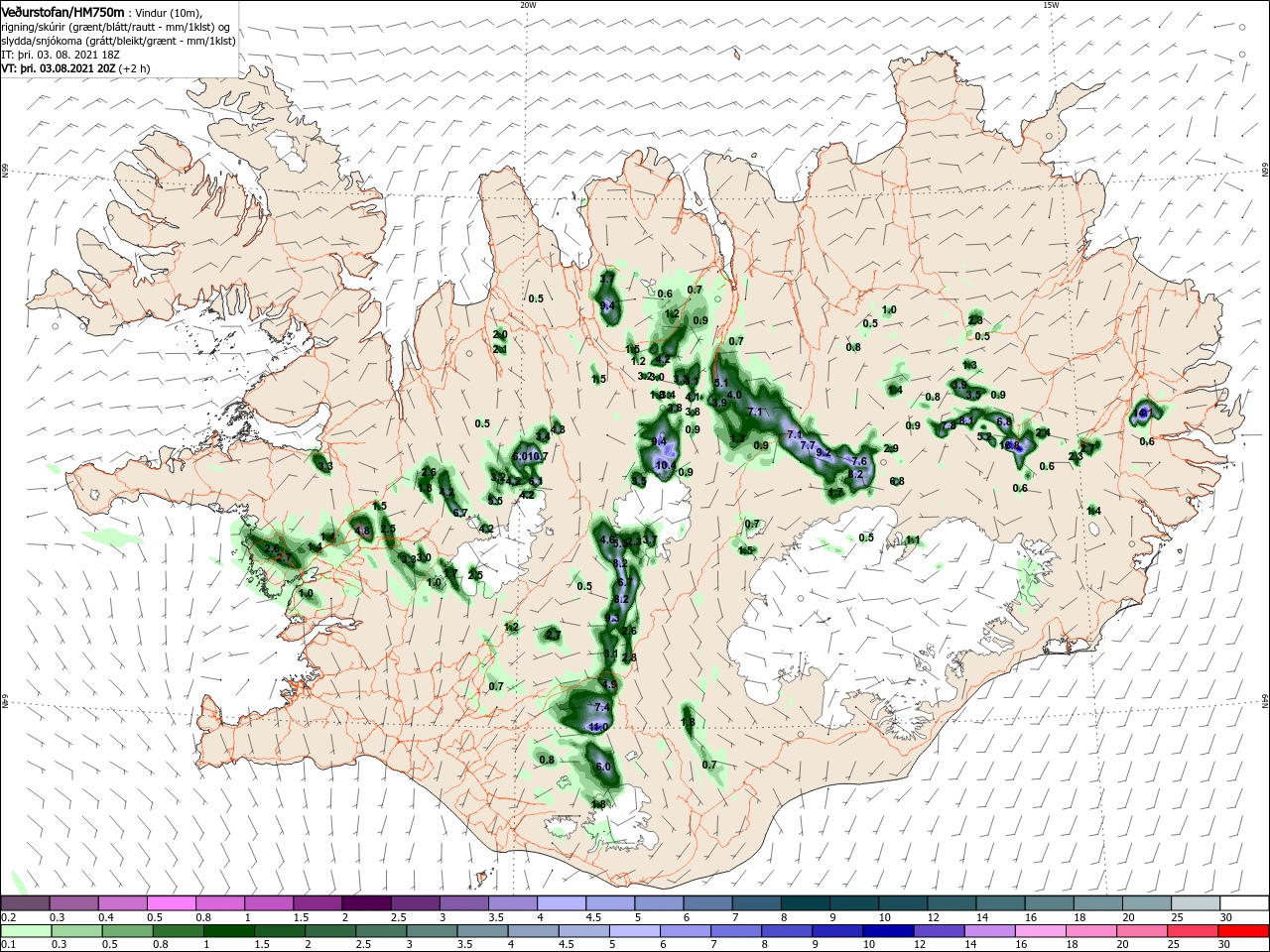Click the 4.6 precipitation value on the map
Viewport: 1270px width, 952px height.
coord(608,539)
